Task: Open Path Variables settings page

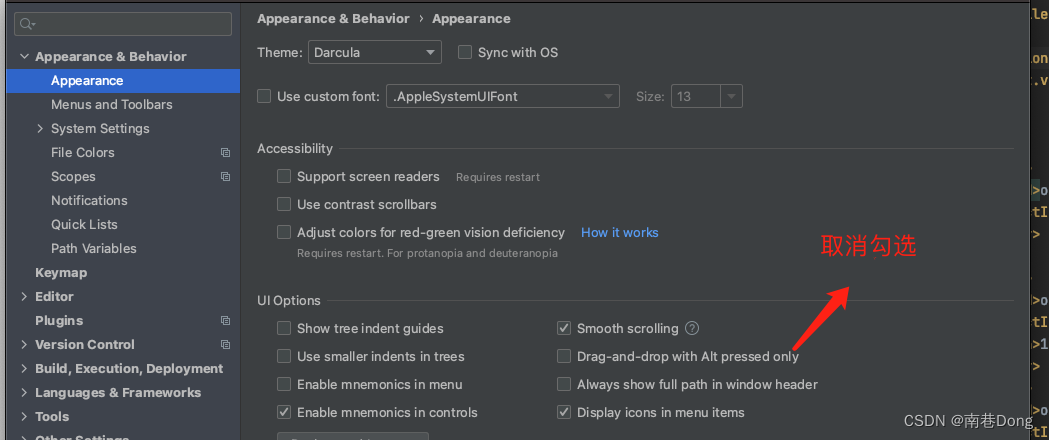Action: click(x=94, y=249)
